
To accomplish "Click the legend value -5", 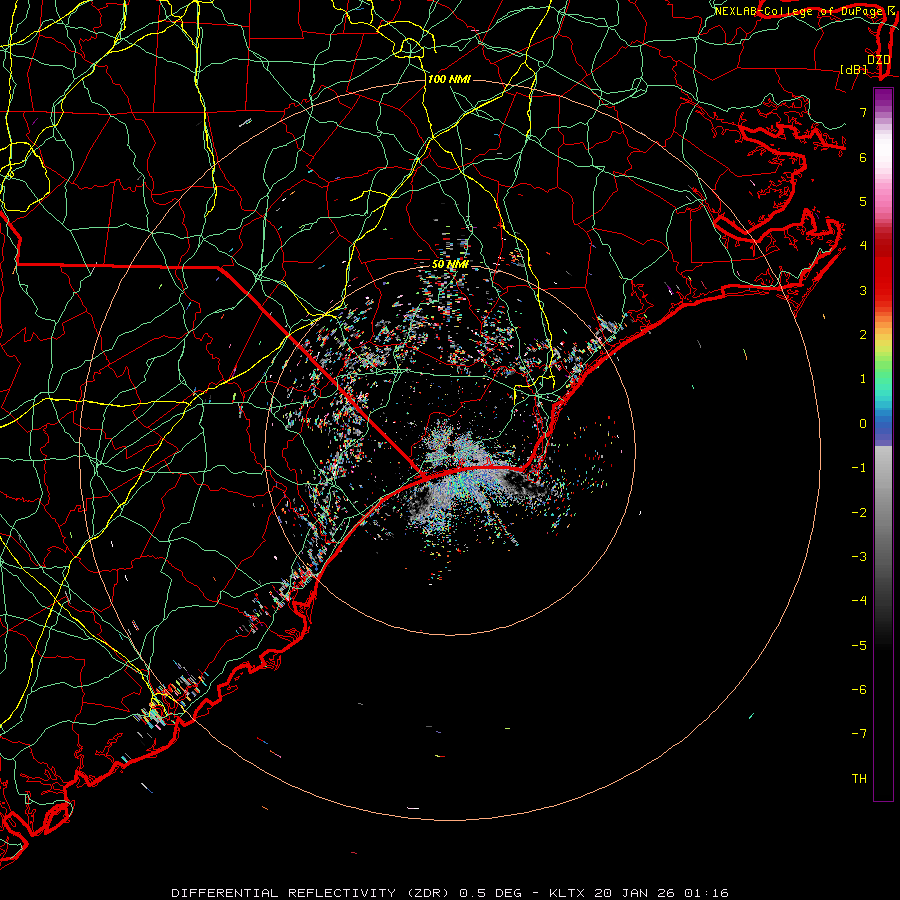I will (859, 646).
